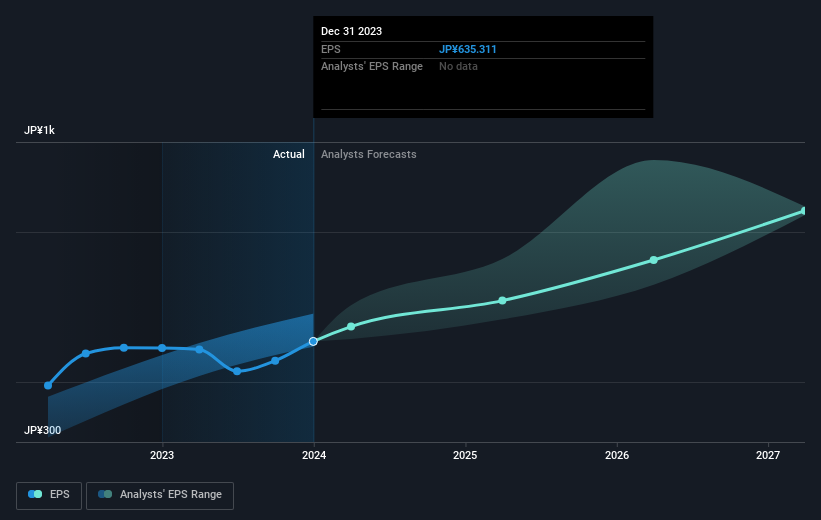
Task: Click the Analysts' EPS Range legend swatch
Action: click(105, 494)
